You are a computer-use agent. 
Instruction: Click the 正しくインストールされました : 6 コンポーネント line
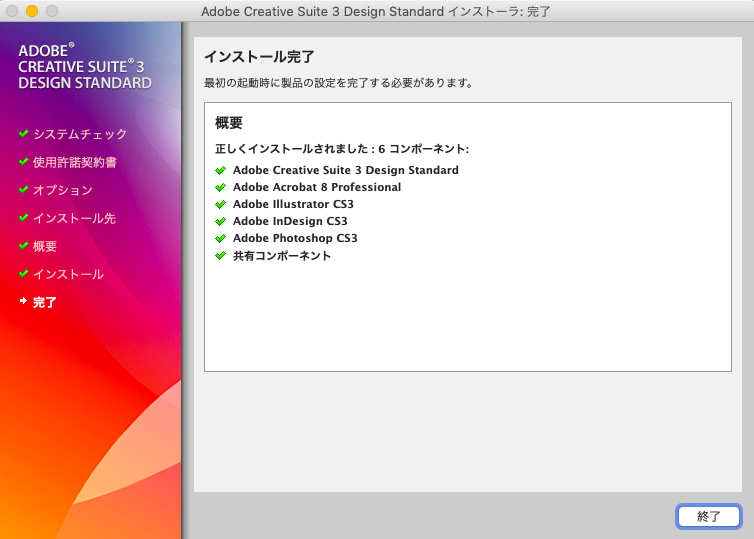tap(342, 149)
